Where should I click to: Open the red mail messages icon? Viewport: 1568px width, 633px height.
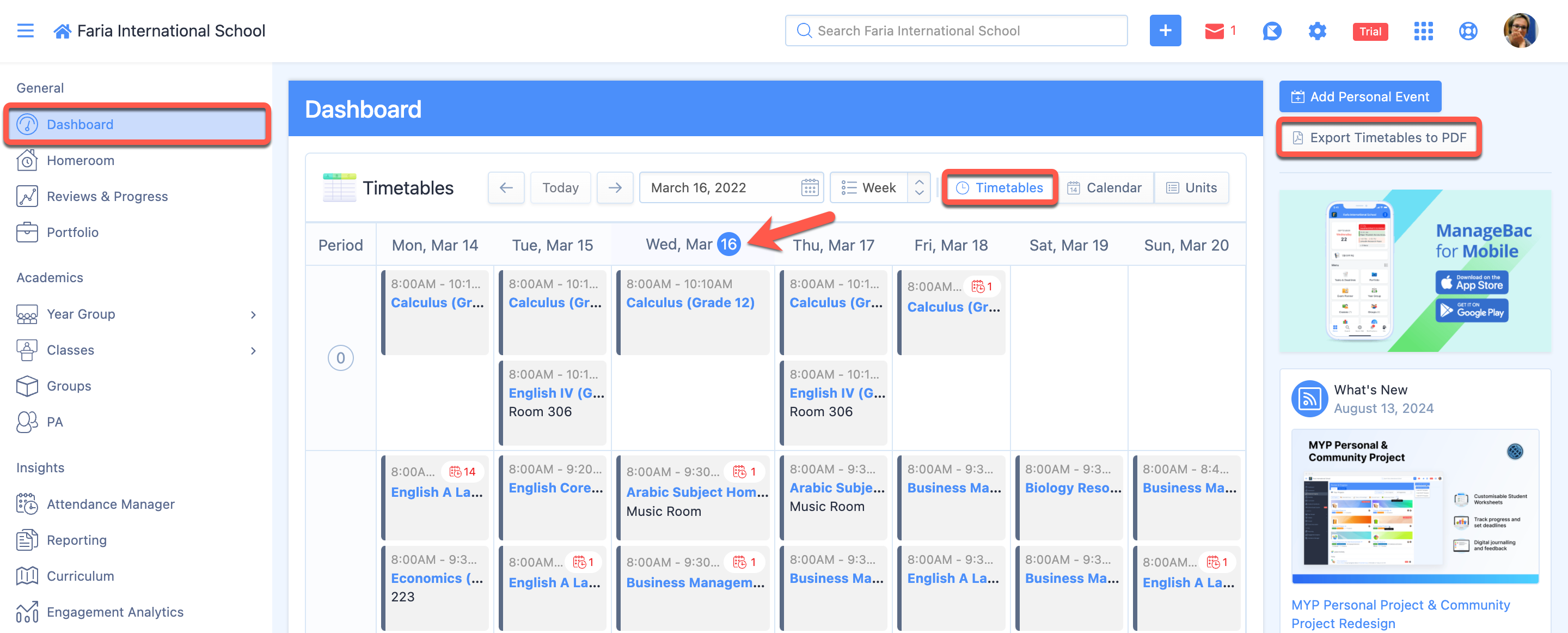(x=1214, y=31)
